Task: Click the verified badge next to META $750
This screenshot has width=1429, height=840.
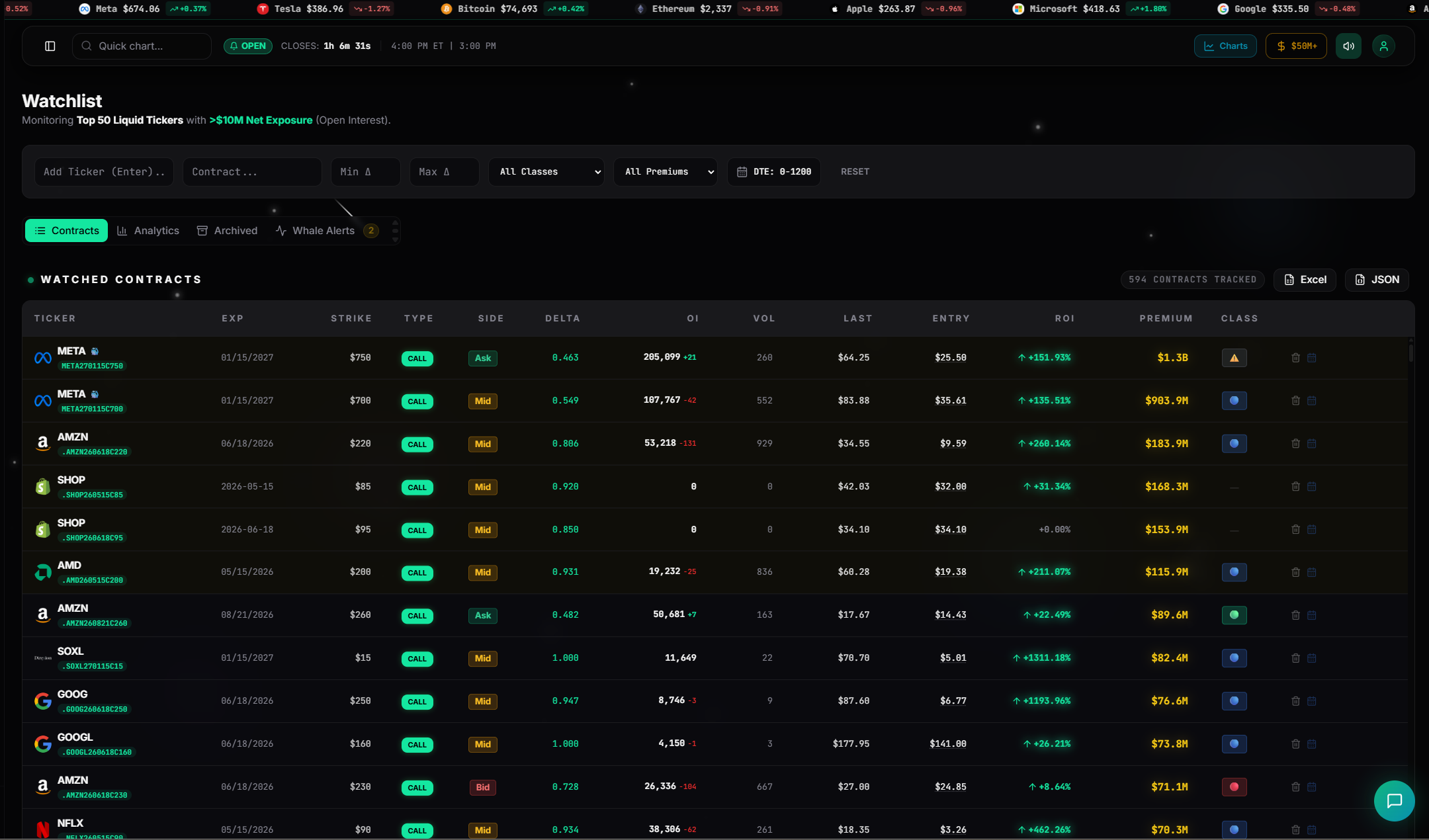Action: 95,351
